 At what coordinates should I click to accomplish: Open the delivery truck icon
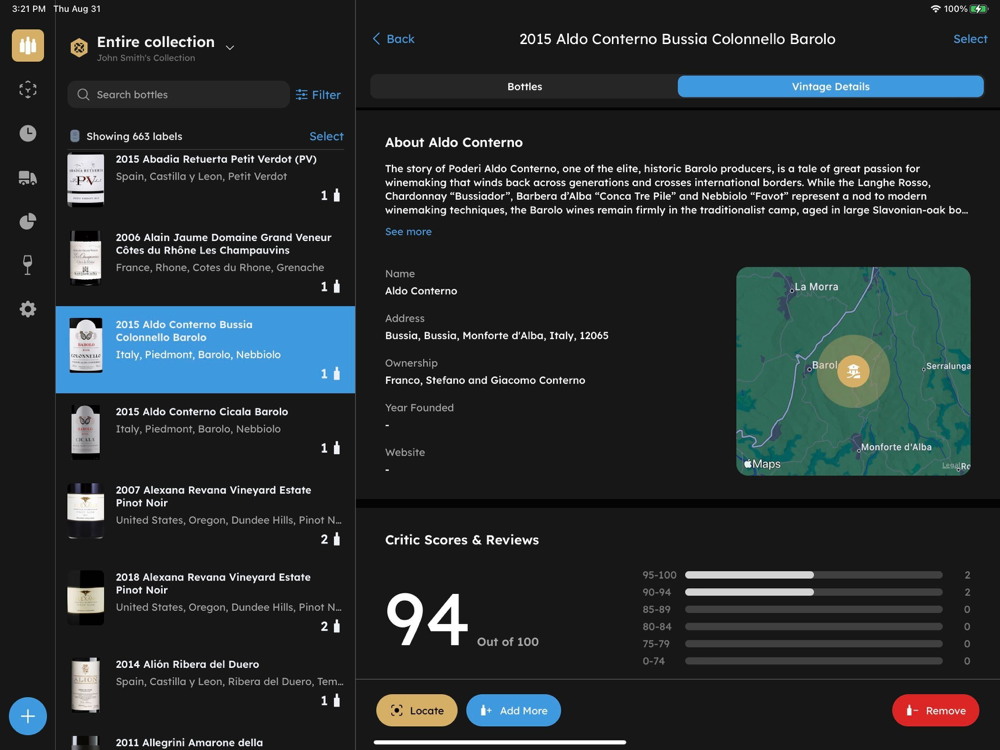click(27, 177)
